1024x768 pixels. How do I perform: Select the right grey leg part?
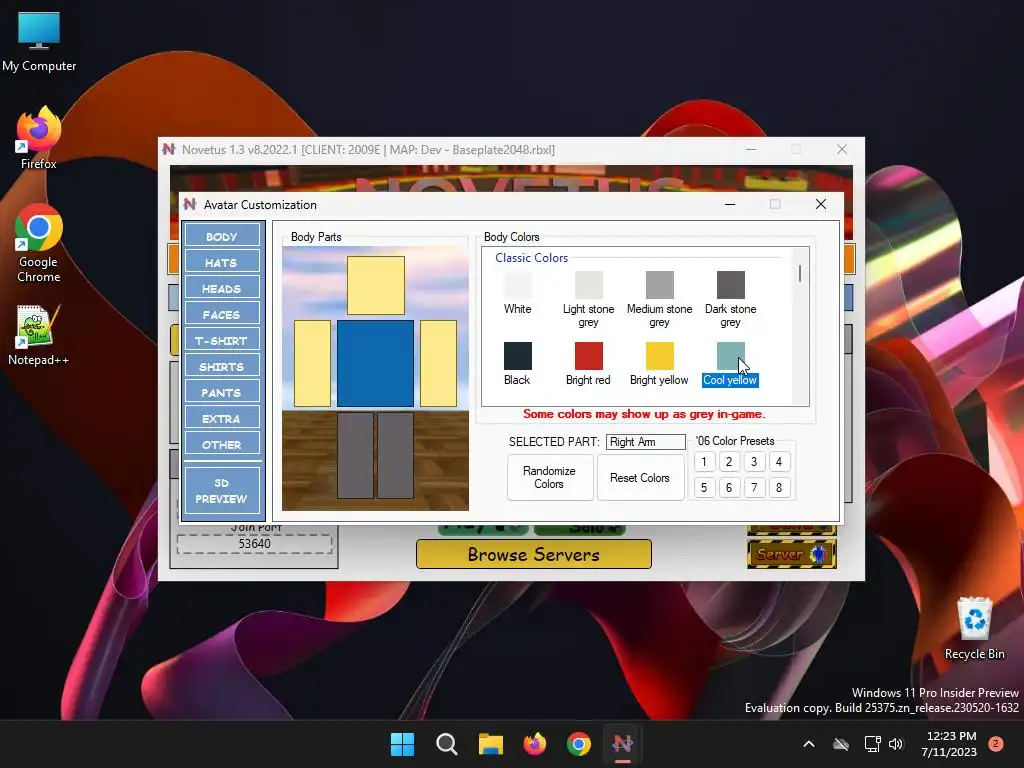click(395, 455)
